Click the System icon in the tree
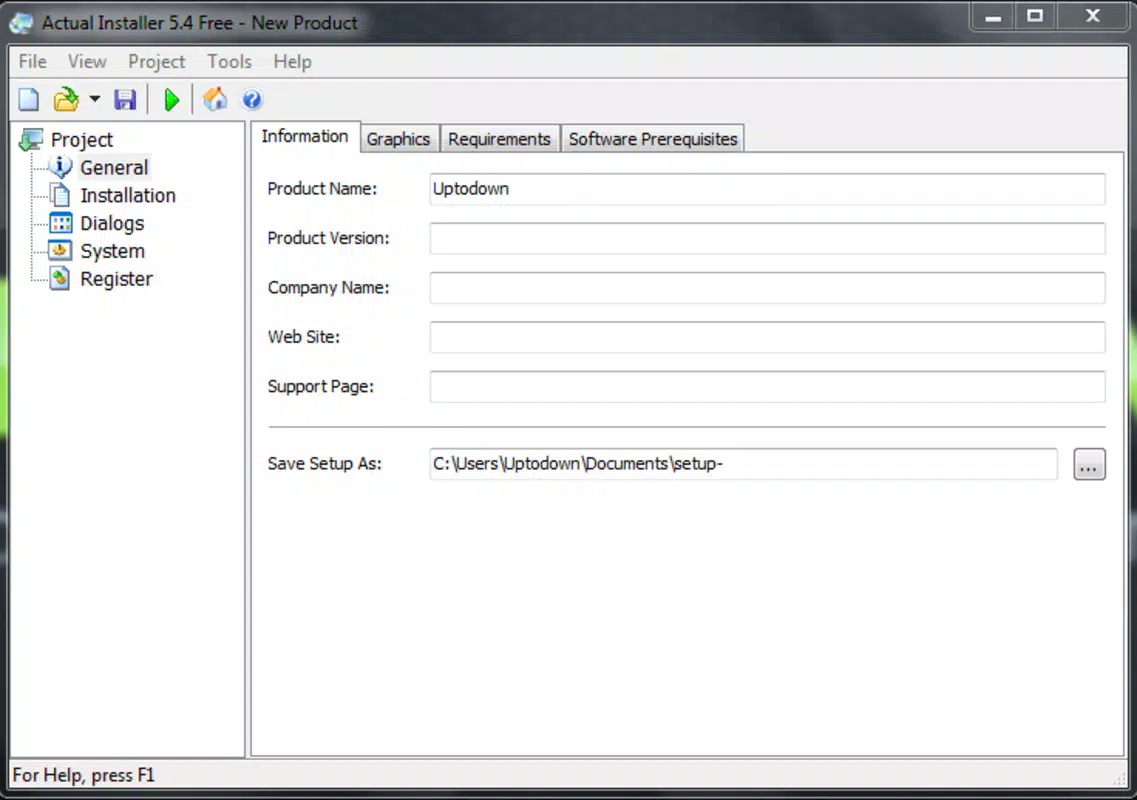The width and height of the screenshot is (1137, 800). pyautogui.click(x=60, y=251)
